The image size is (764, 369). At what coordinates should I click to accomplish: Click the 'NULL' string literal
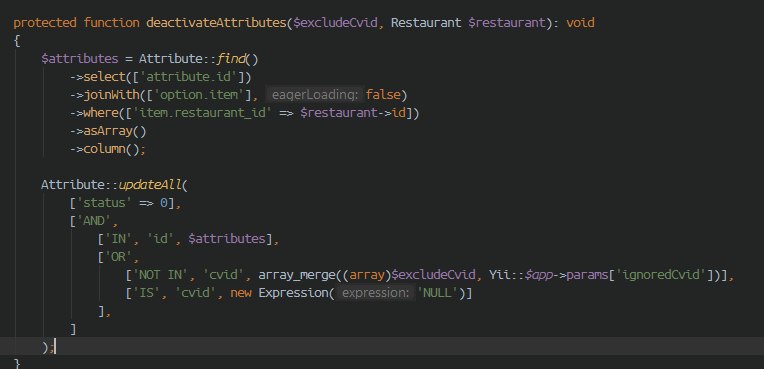pos(438,293)
